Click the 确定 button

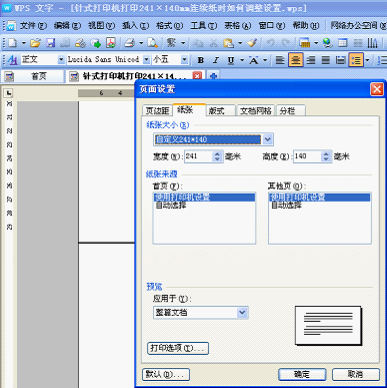(302, 374)
